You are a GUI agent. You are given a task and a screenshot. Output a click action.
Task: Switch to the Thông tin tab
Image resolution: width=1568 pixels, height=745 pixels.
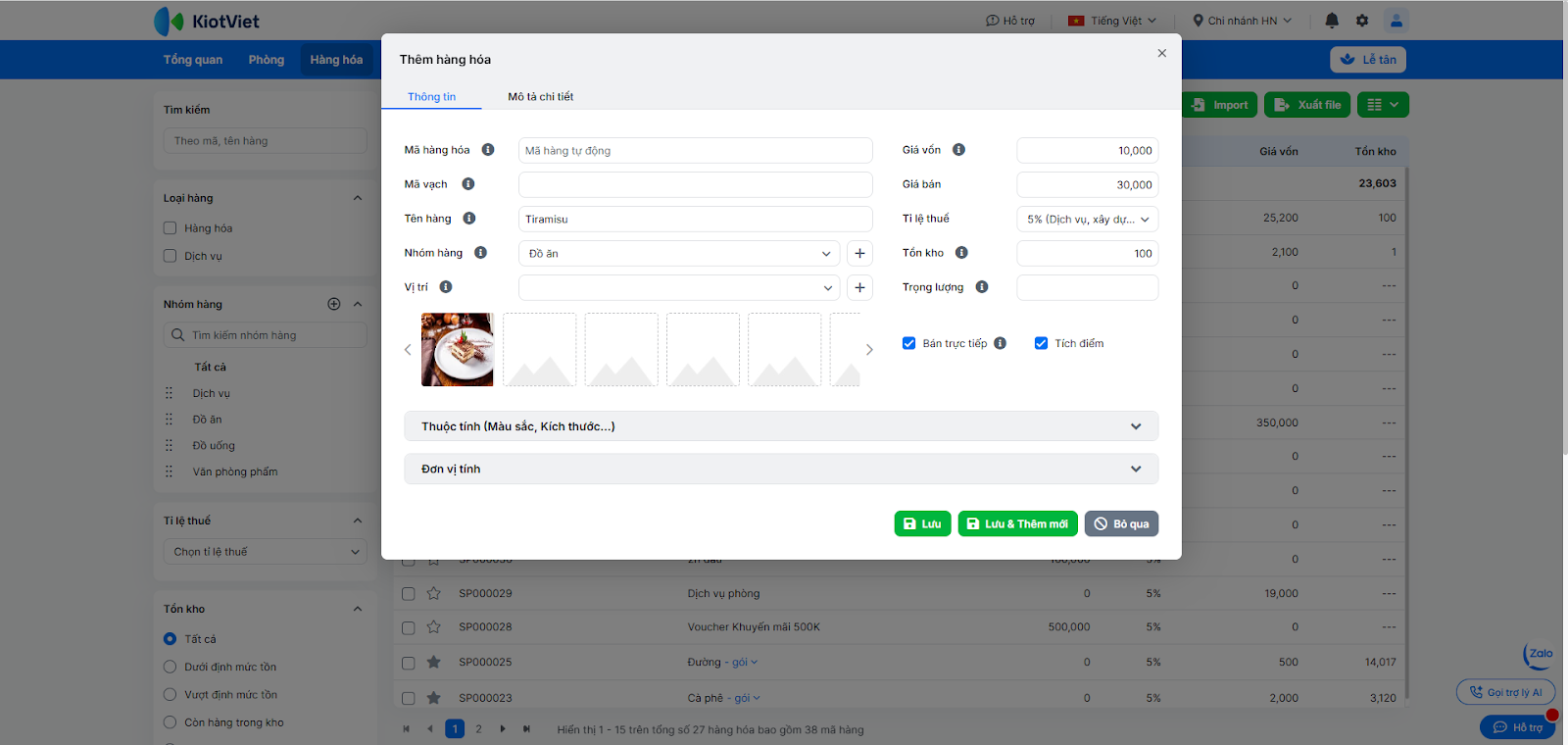pos(432,97)
